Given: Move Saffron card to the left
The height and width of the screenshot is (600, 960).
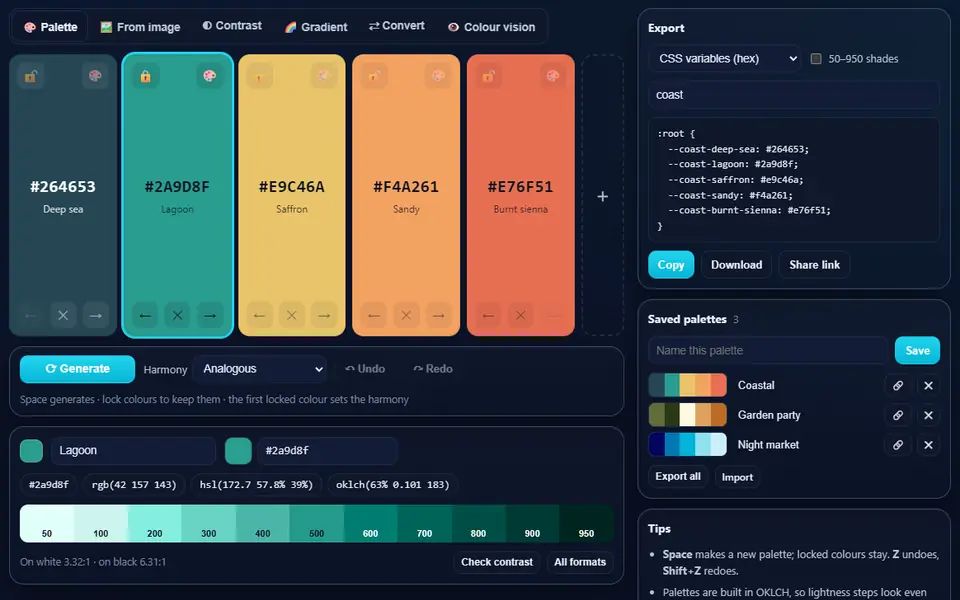Looking at the screenshot, I should 260,315.
